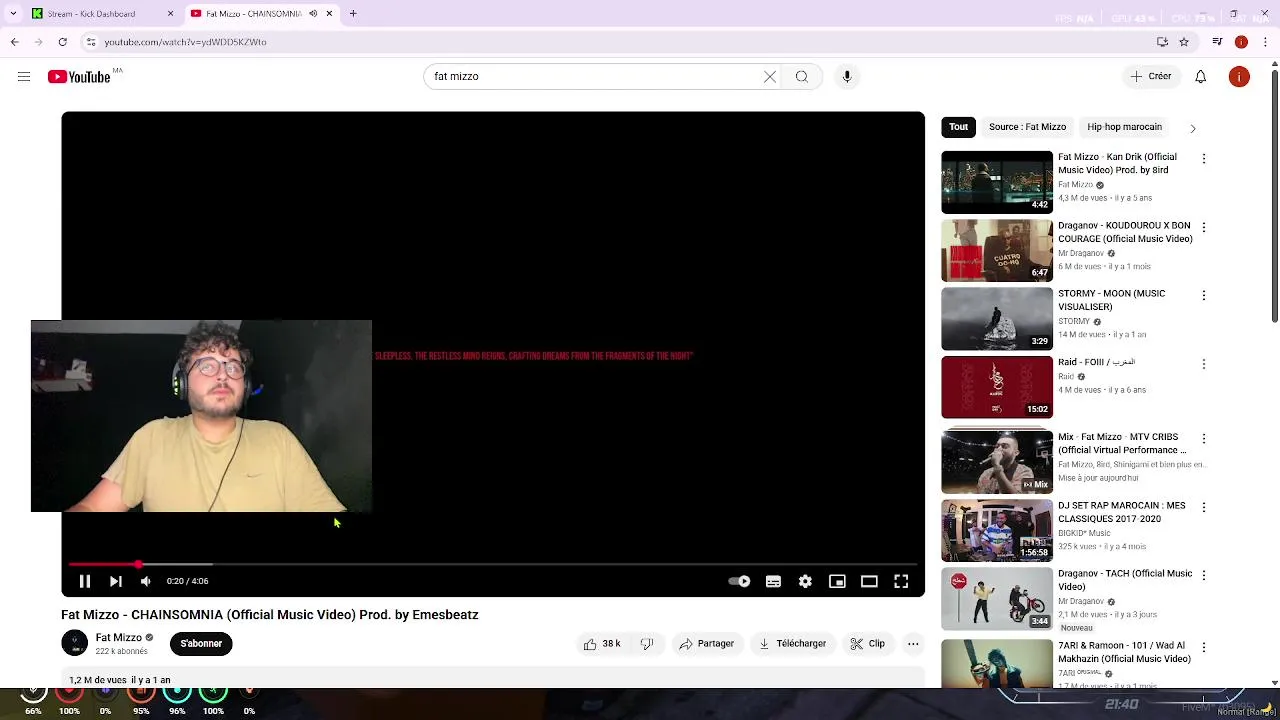Select the Hip hop marocain chip
Viewport: 1280px width, 720px height.
pos(1124,127)
